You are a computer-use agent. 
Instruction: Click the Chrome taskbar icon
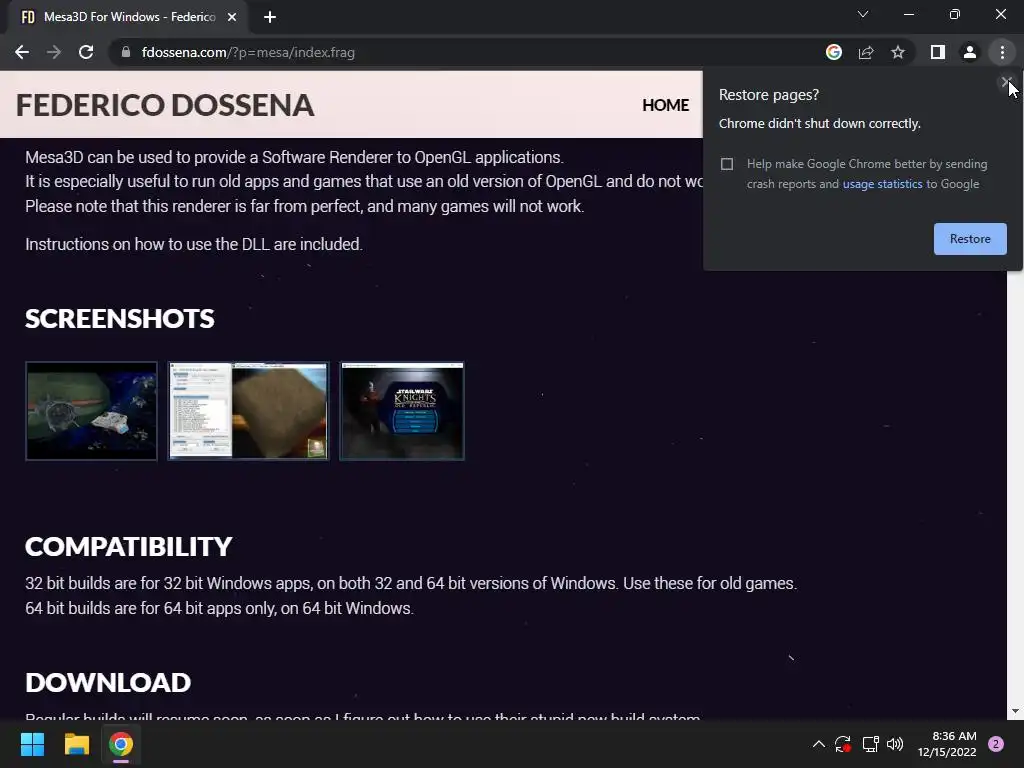pyautogui.click(x=121, y=744)
